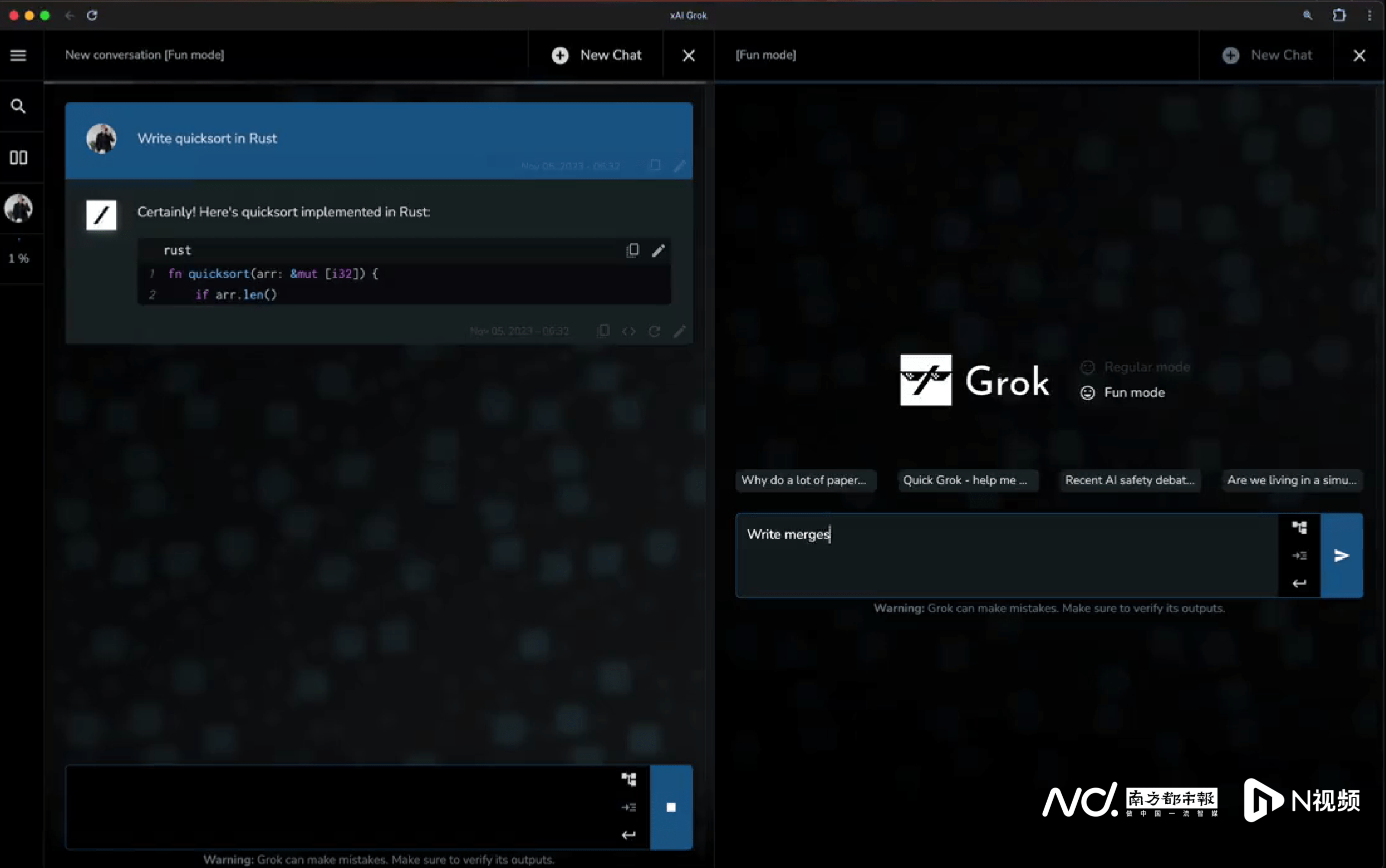Screen dimensions: 1386x868
Task: Click the split-view columns icon in sidebar
Action: tap(18, 157)
